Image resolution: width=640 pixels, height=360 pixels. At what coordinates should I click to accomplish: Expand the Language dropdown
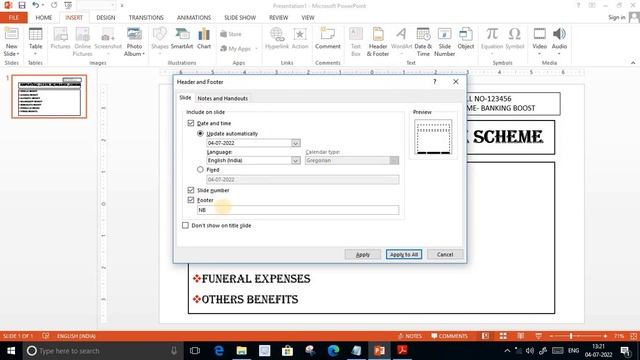(296, 160)
